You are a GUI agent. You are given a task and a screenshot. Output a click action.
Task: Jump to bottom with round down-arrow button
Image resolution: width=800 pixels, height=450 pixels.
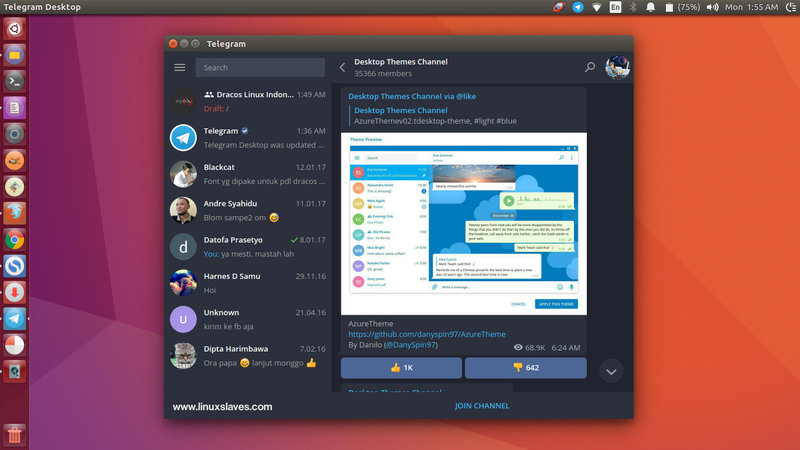point(611,371)
